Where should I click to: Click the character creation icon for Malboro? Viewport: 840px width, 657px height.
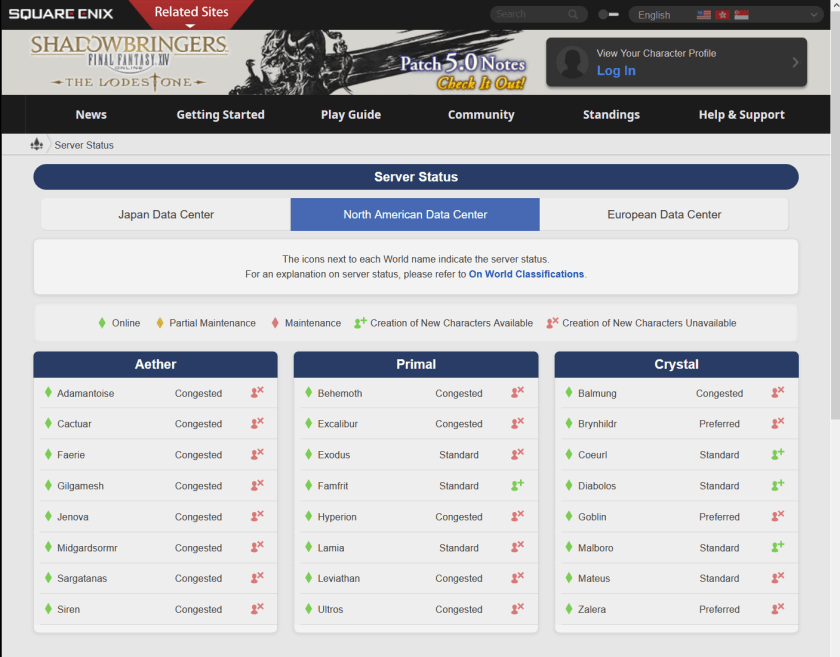(777, 547)
